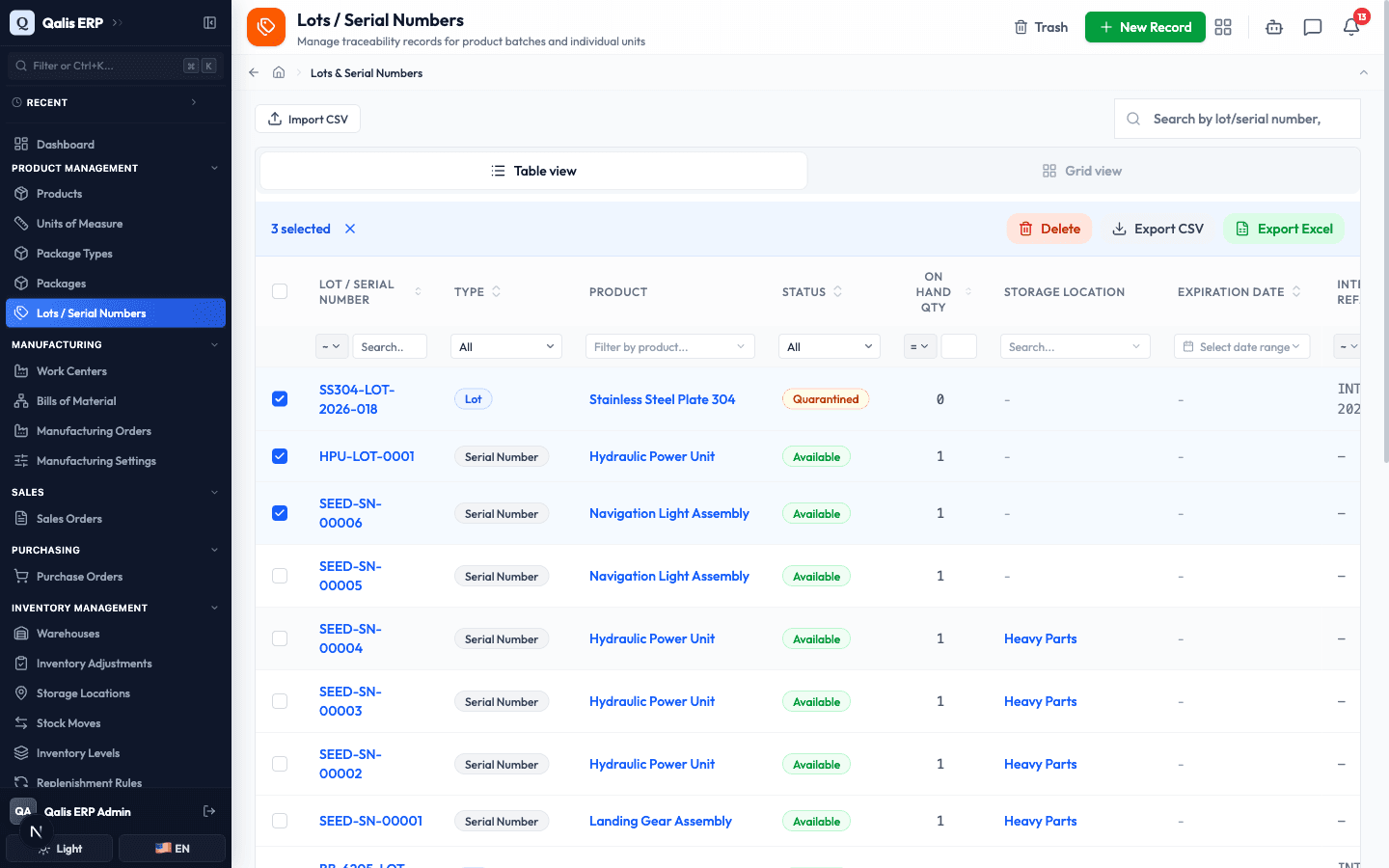Uncheck the SS304-LOT-2026-018 row checkbox
The height and width of the screenshot is (868, 1389).
(280, 399)
